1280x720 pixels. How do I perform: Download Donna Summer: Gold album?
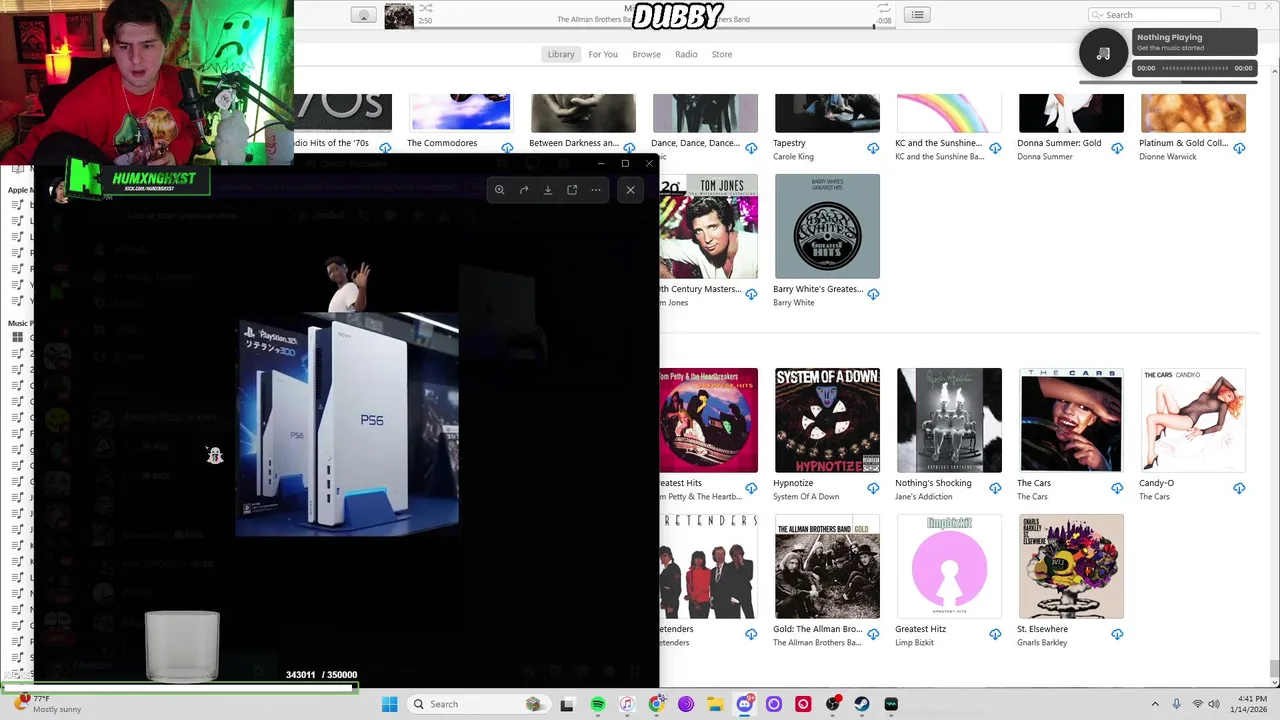pos(1117,148)
